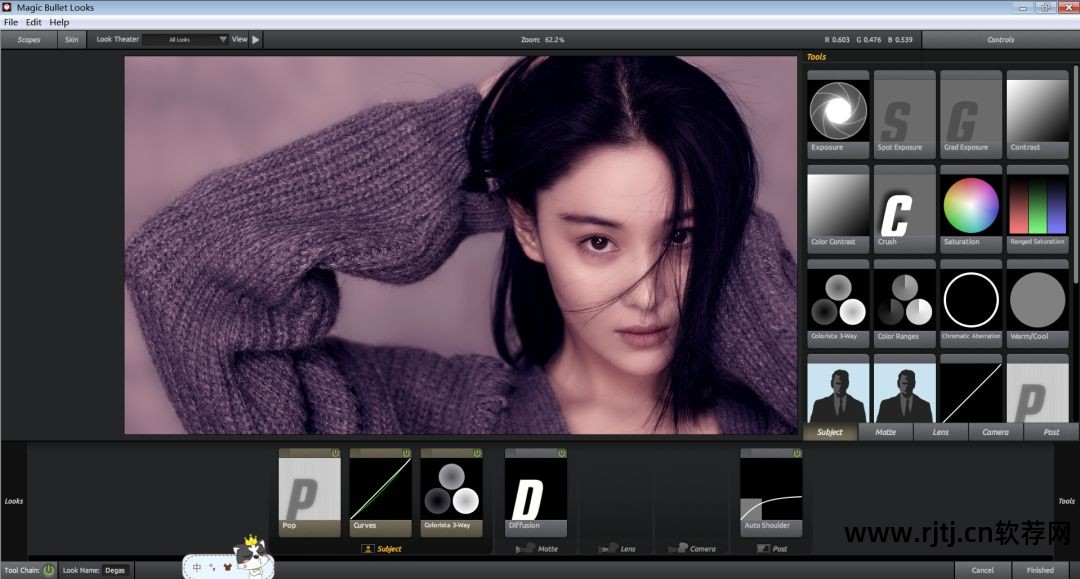Image resolution: width=1080 pixels, height=579 pixels.
Task: Select the Curves tool in the tool chain
Action: coord(380,493)
